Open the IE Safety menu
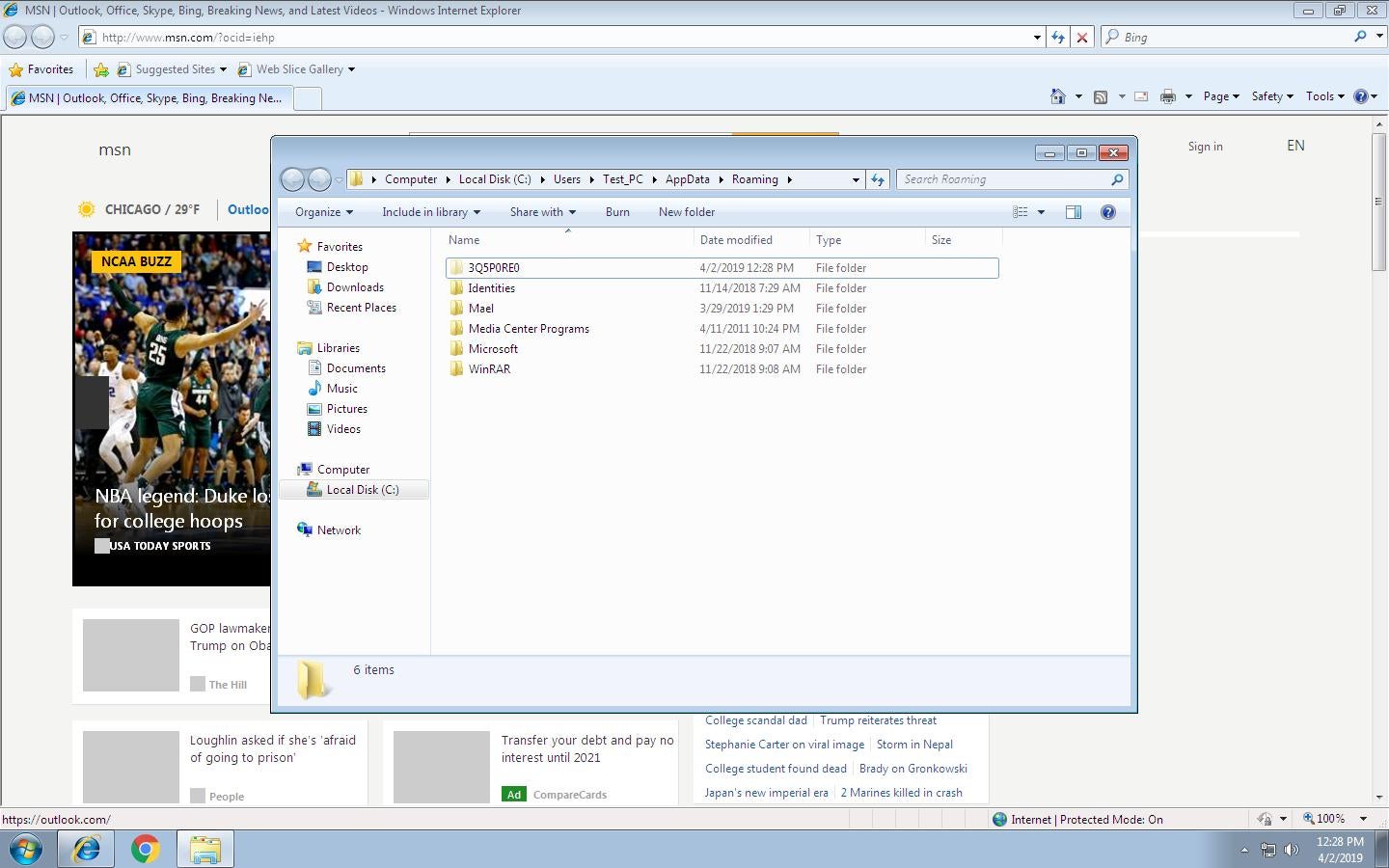The image size is (1389, 868). 1271,96
